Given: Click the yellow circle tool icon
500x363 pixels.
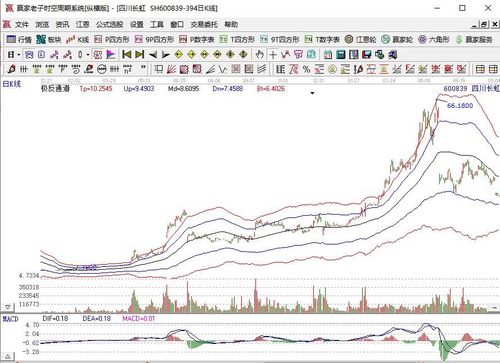Looking at the screenshot, I should click(x=332, y=69).
